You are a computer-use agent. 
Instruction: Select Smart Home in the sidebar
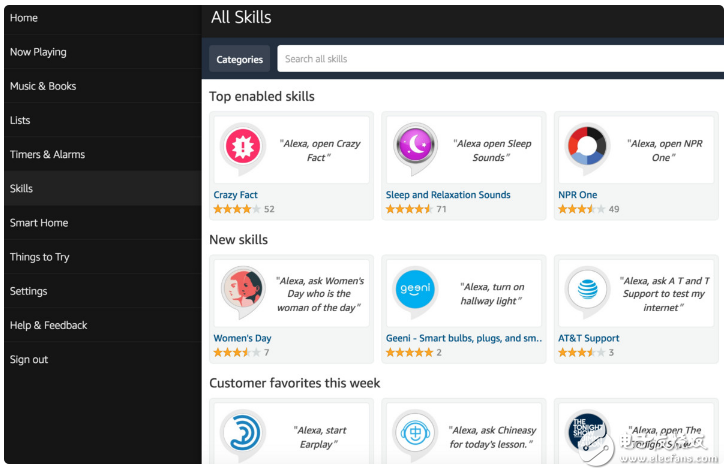(39, 223)
